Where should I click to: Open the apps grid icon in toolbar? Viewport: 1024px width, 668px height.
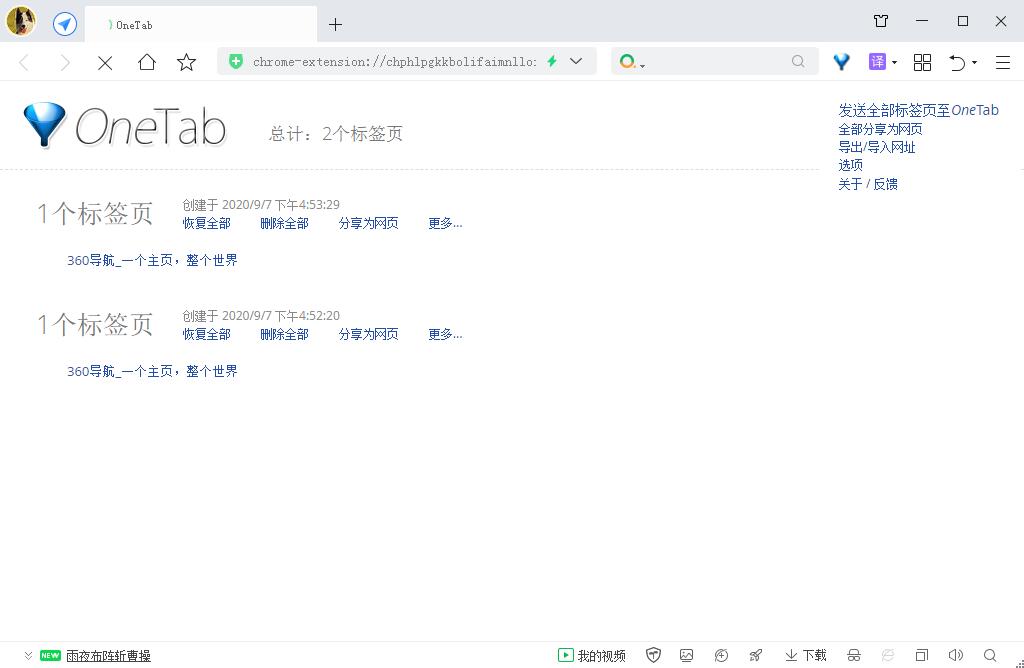(922, 62)
